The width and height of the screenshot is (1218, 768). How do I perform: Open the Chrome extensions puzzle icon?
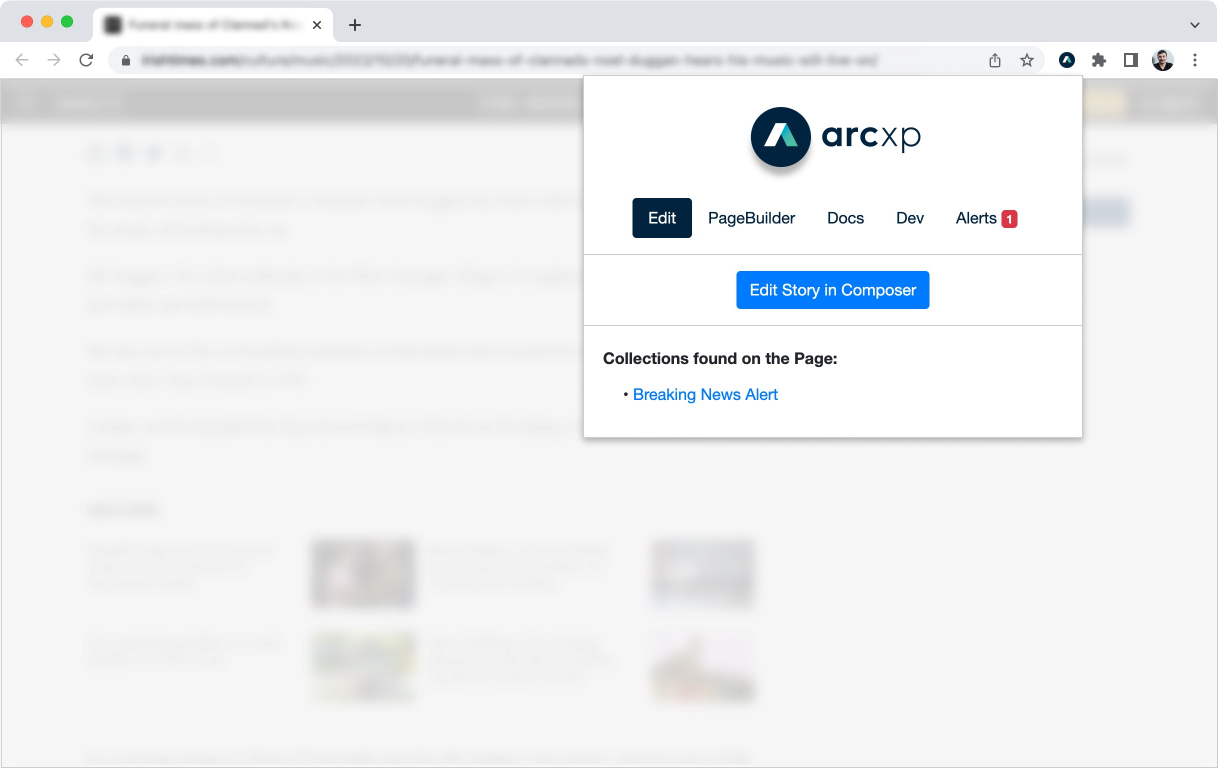1099,60
